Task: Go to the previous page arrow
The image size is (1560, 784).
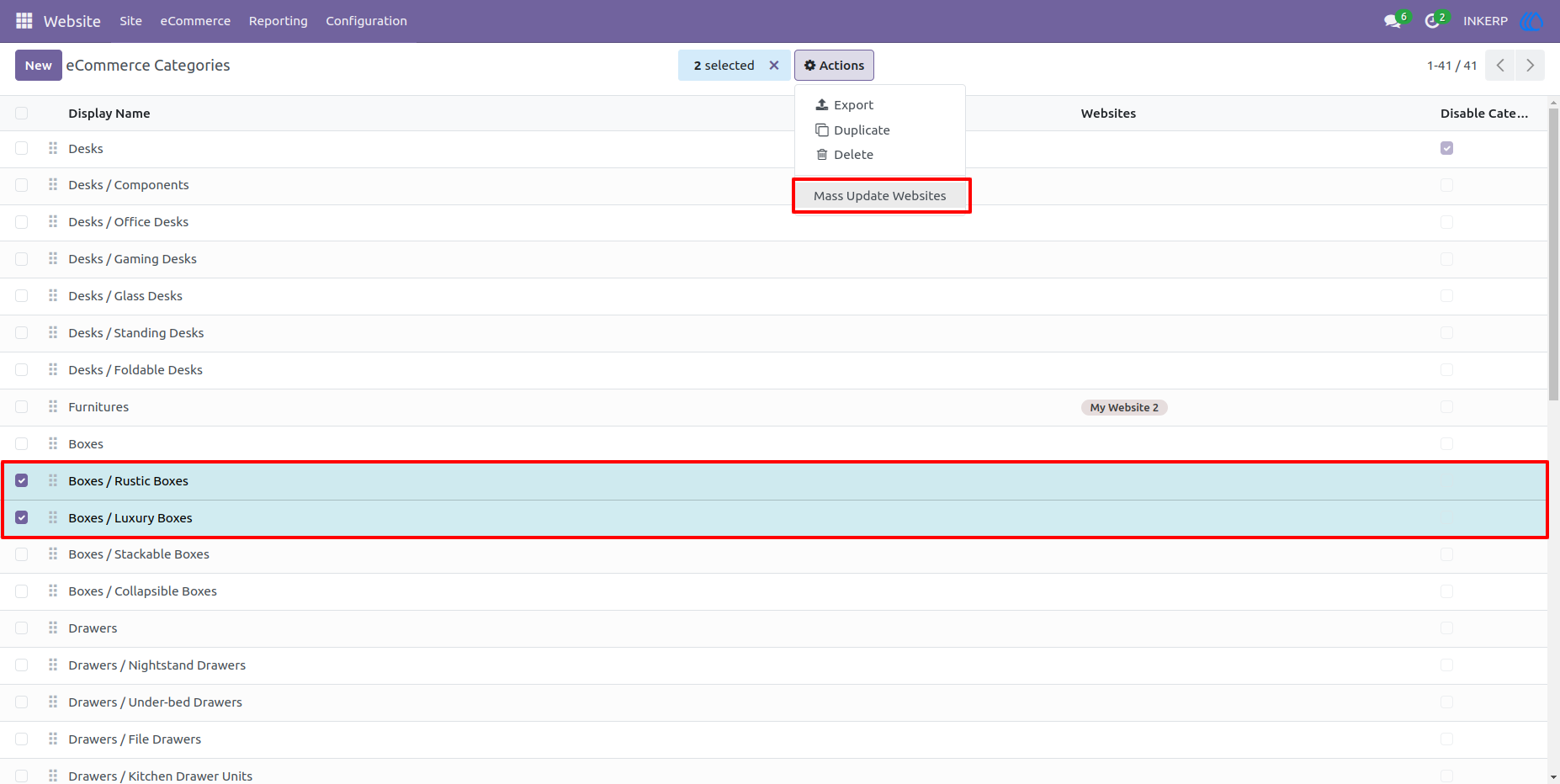Action: (x=1500, y=66)
